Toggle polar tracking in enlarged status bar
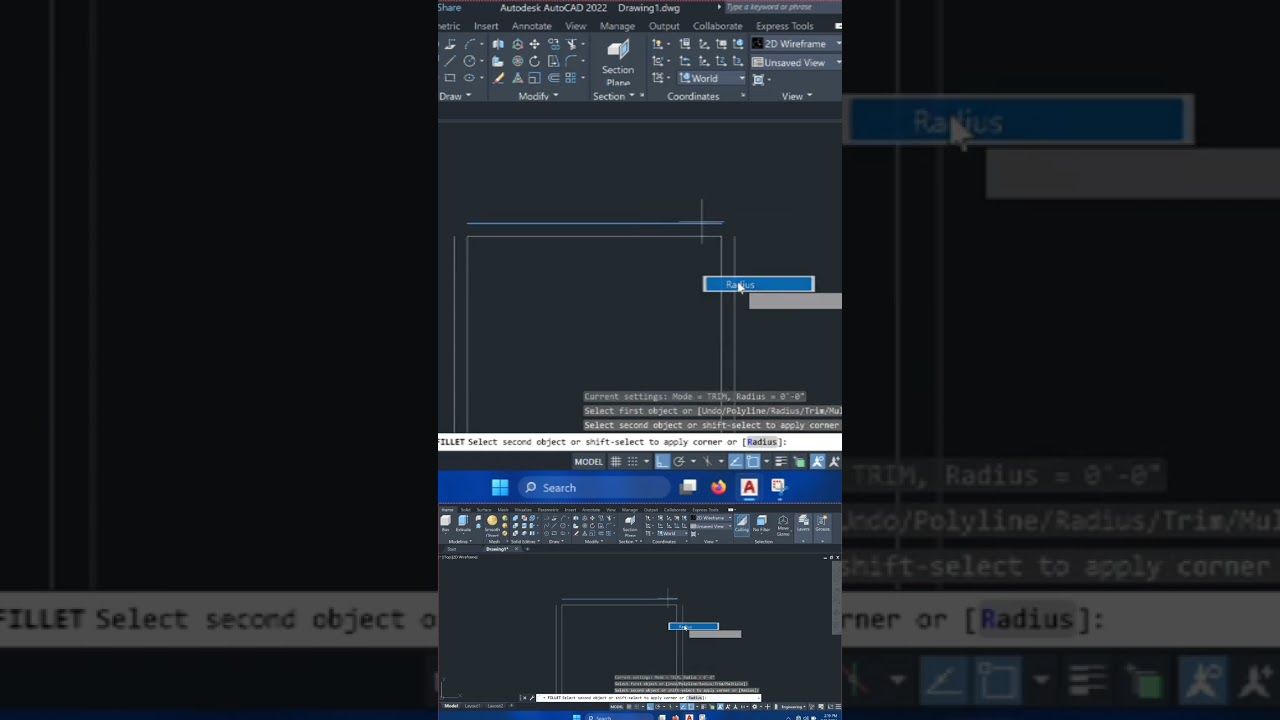 pyautogui.click(x=679, y=462)
